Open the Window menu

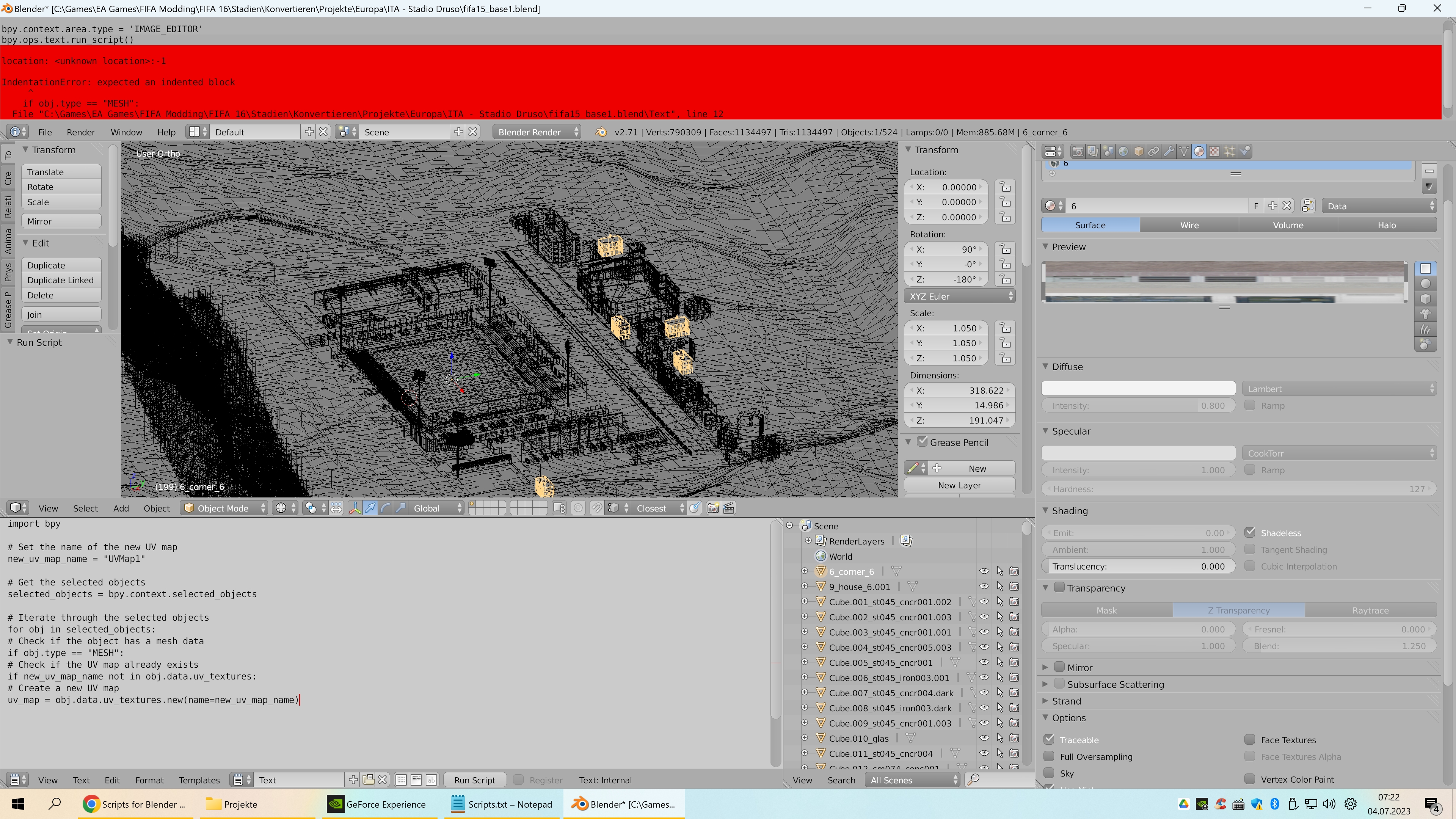[x=126, y=132]
